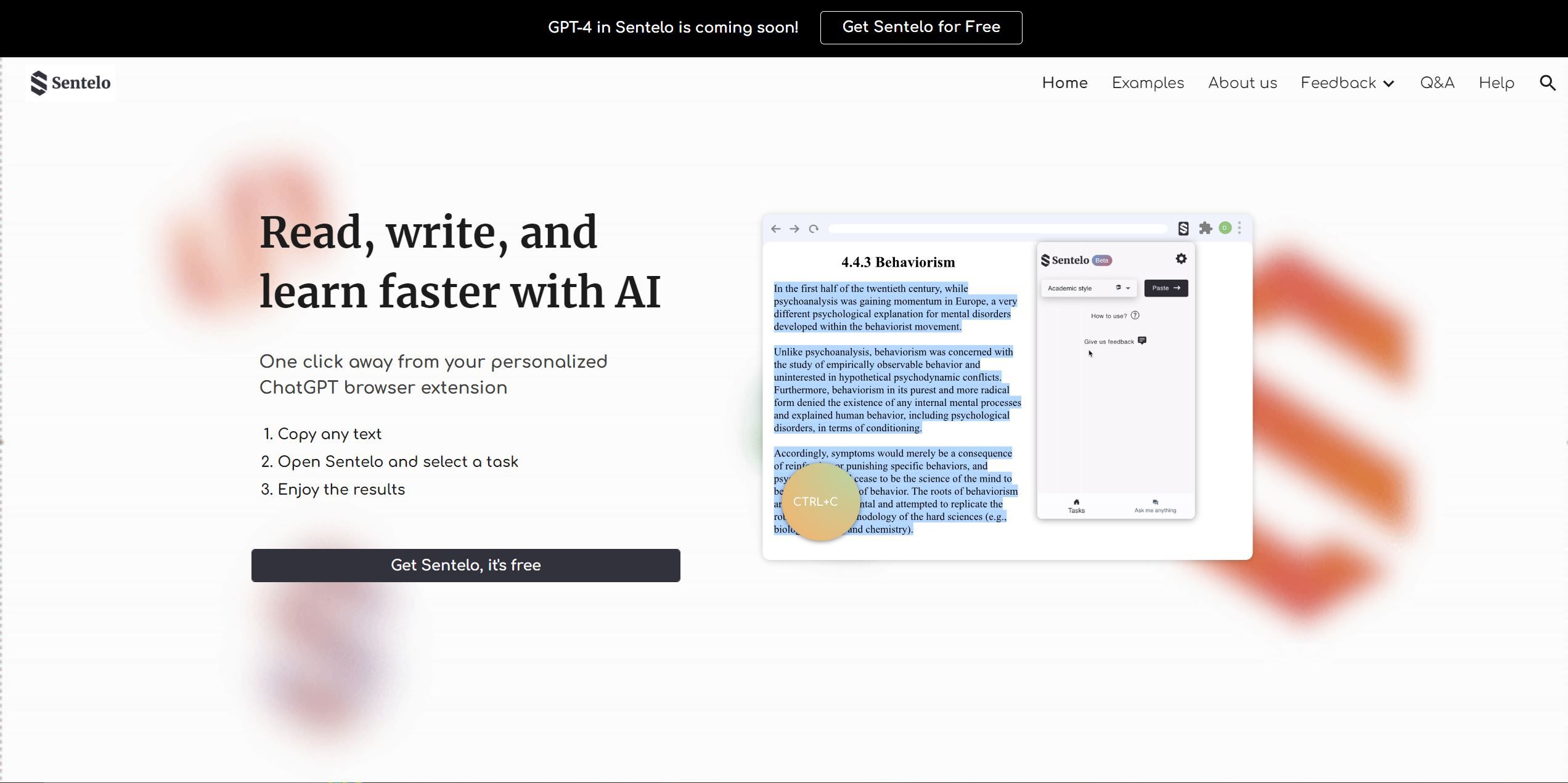This screenshot has width=1568, height=783.
Task: Click the Examples menu item
Action: [x=1148, y=83]
